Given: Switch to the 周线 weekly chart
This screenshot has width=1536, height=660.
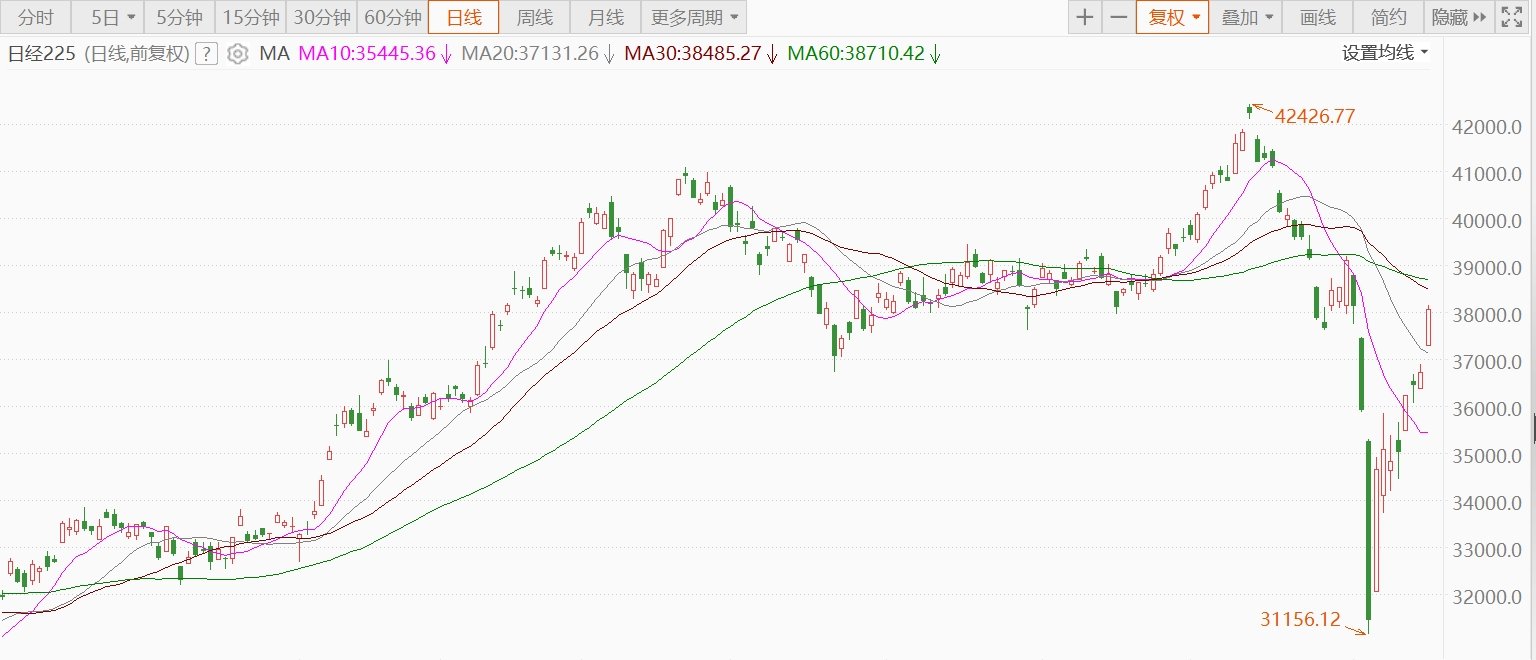Looking at the screenshot, I should 534,17.
